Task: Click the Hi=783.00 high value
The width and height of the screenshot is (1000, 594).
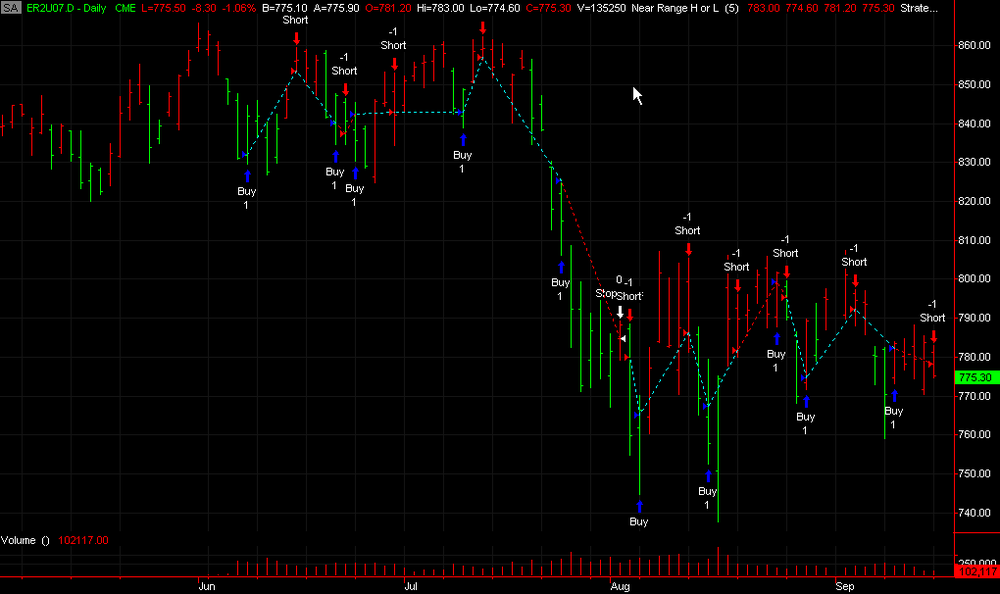Action: pyautogui.click(x=441, y=8)
